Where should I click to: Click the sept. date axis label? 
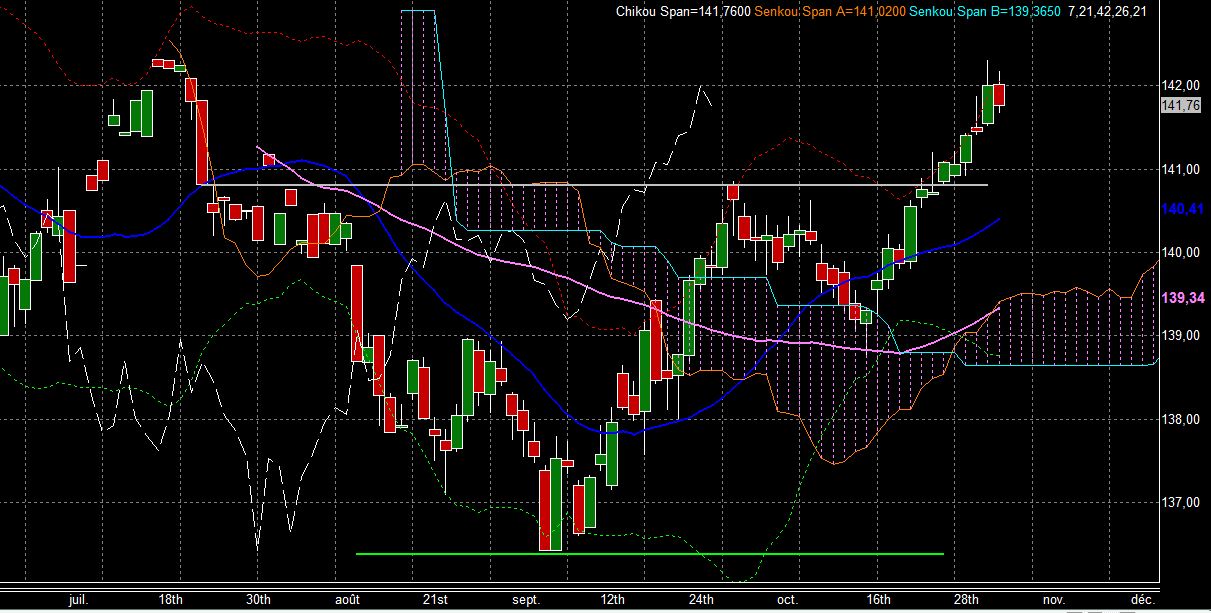[526, 599]
